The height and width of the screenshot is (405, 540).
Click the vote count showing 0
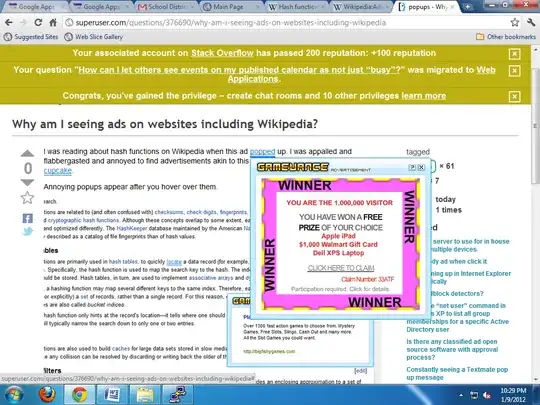point(28,168)
